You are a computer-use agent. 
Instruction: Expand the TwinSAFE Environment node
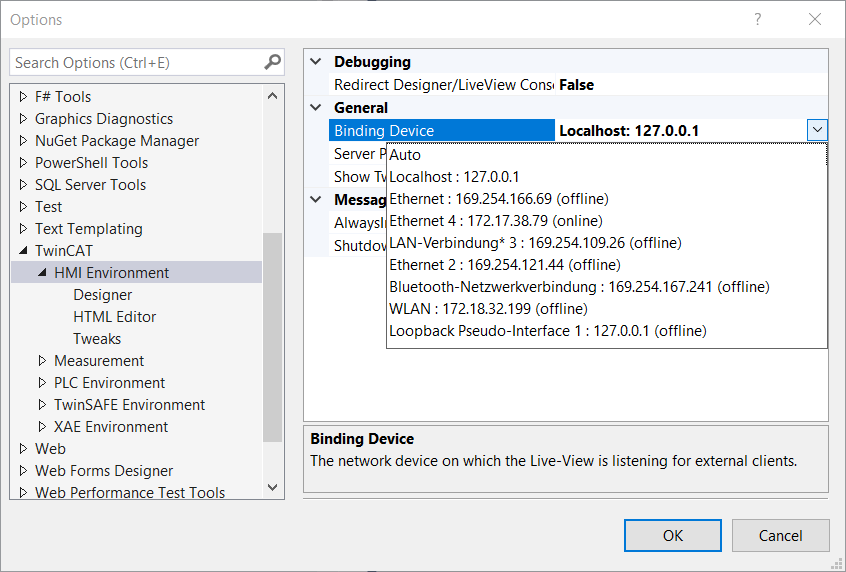coord(42,405)
